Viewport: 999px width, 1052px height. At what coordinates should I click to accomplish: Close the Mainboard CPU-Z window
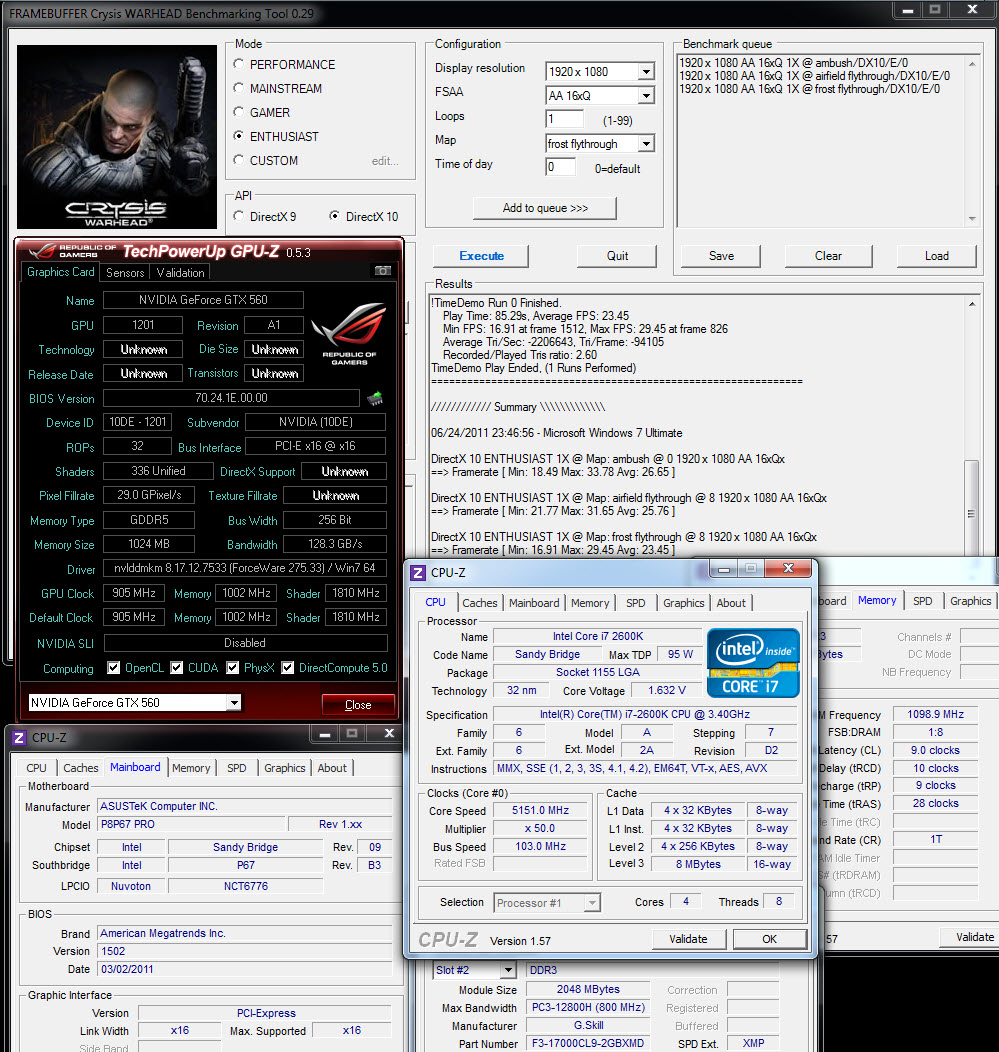tap(389, 733)
